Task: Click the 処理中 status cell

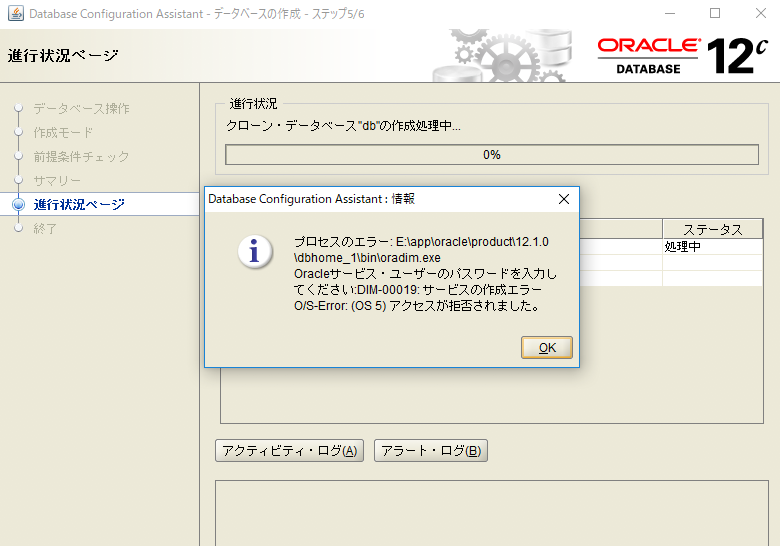Action: point(712,247)
